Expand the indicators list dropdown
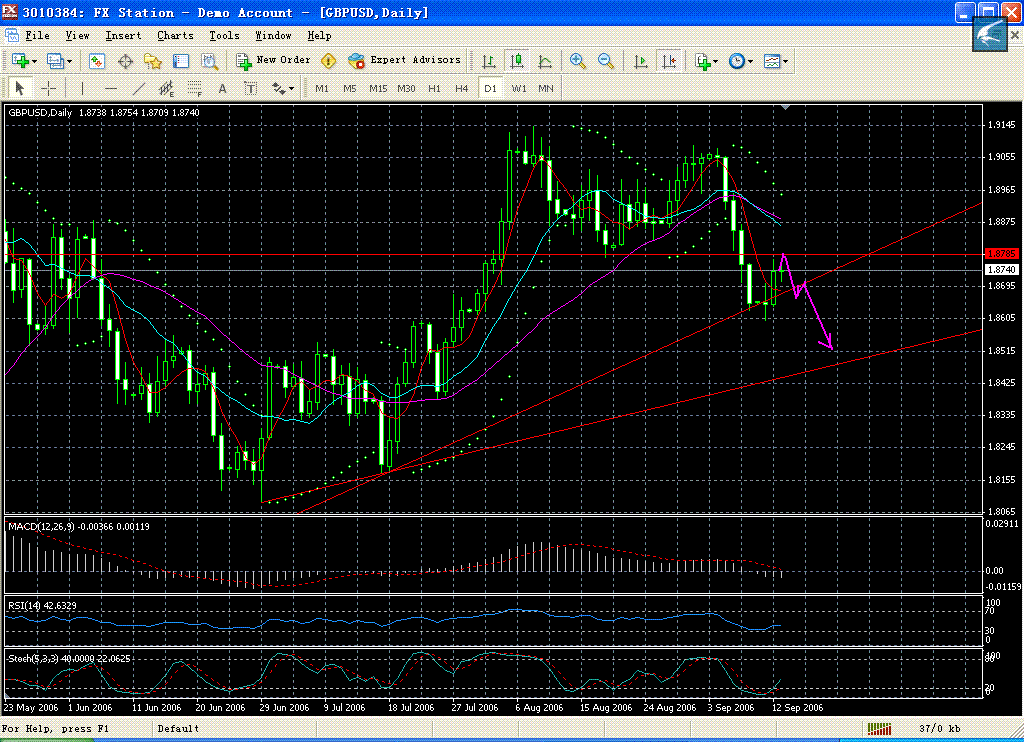Viewport: 1024px width, 742px height. pyautogui.click(x=716, y=61)
